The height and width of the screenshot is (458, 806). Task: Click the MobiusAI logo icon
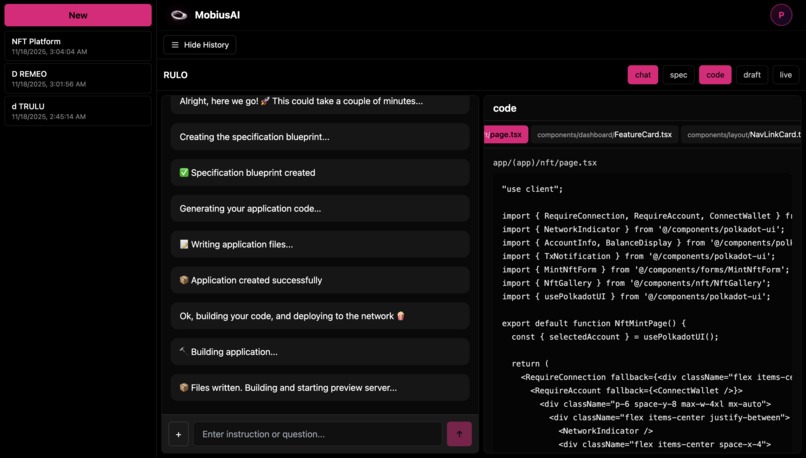point(178,15)
